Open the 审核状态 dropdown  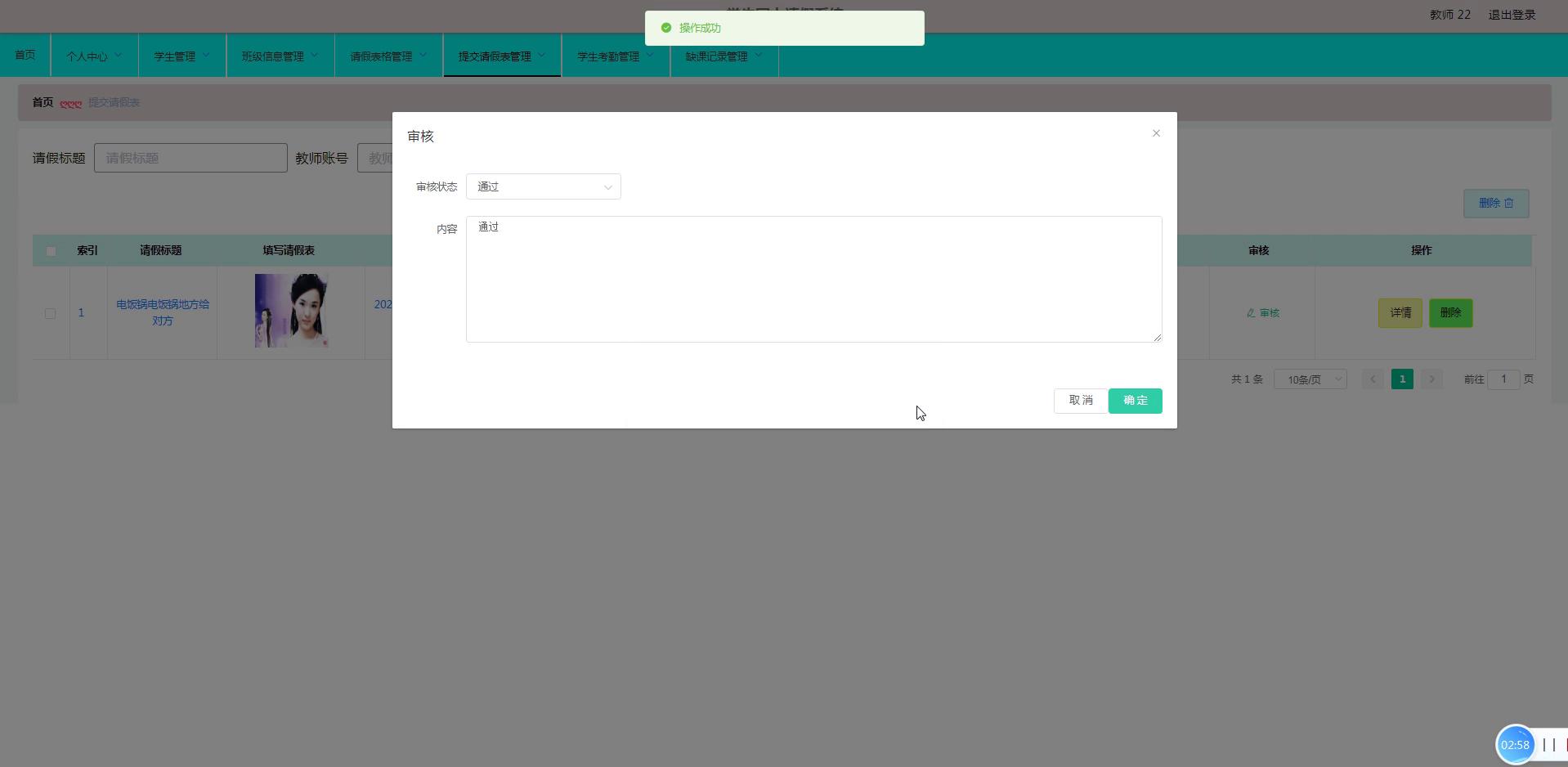543,186
